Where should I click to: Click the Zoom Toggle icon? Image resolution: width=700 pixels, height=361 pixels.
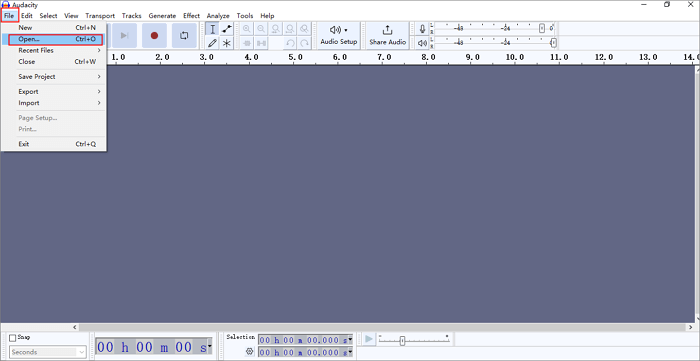tap(304, 29)
